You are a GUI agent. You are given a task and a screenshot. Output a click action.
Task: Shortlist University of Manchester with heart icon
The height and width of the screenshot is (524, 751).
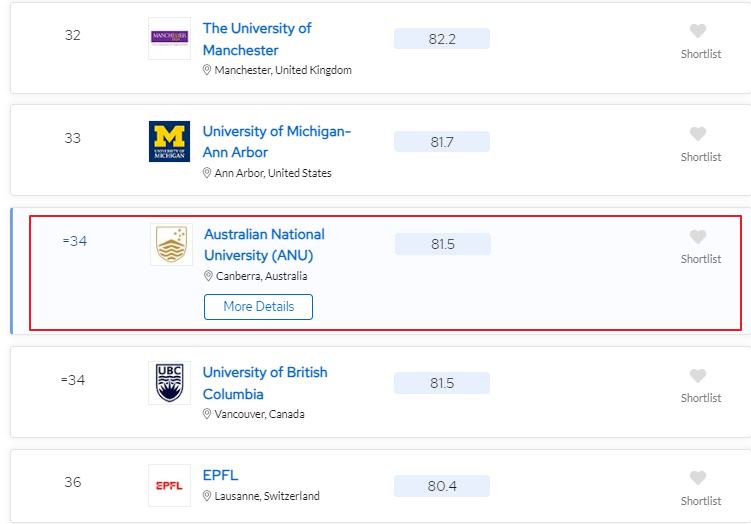coord(698,31)
